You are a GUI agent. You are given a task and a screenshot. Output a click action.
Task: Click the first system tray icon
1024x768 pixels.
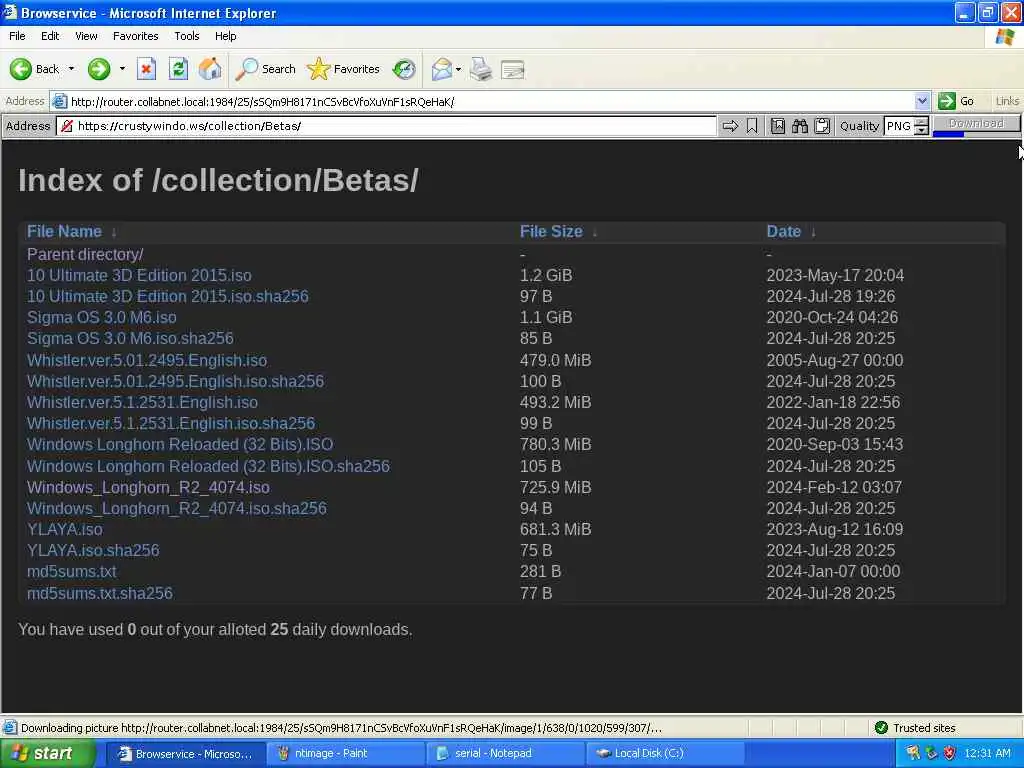coord(913,753)
